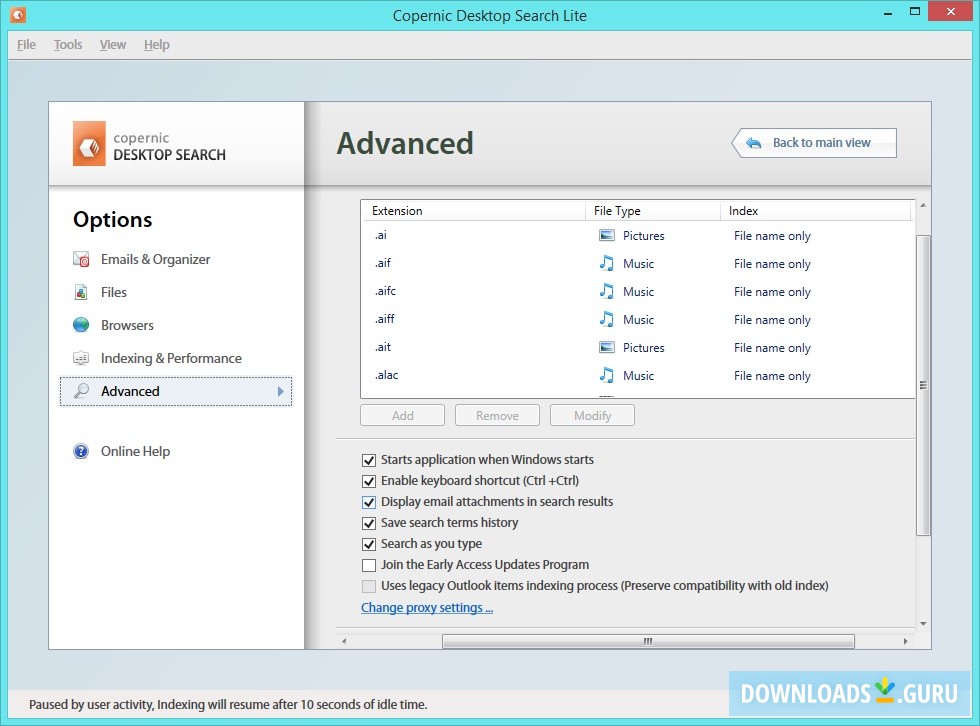
Task: Select the .ait extension entry
Action: click(x=638, y=347)
